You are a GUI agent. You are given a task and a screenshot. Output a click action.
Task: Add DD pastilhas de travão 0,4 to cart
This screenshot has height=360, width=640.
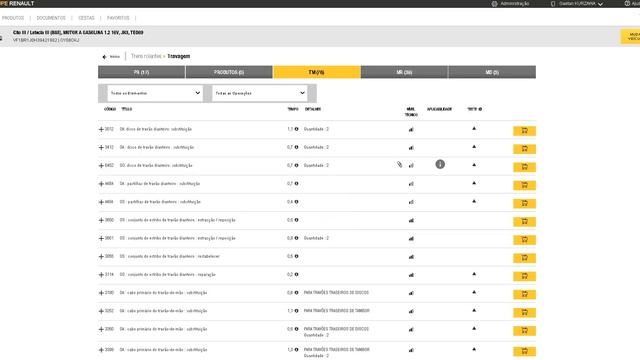(524, 203)
